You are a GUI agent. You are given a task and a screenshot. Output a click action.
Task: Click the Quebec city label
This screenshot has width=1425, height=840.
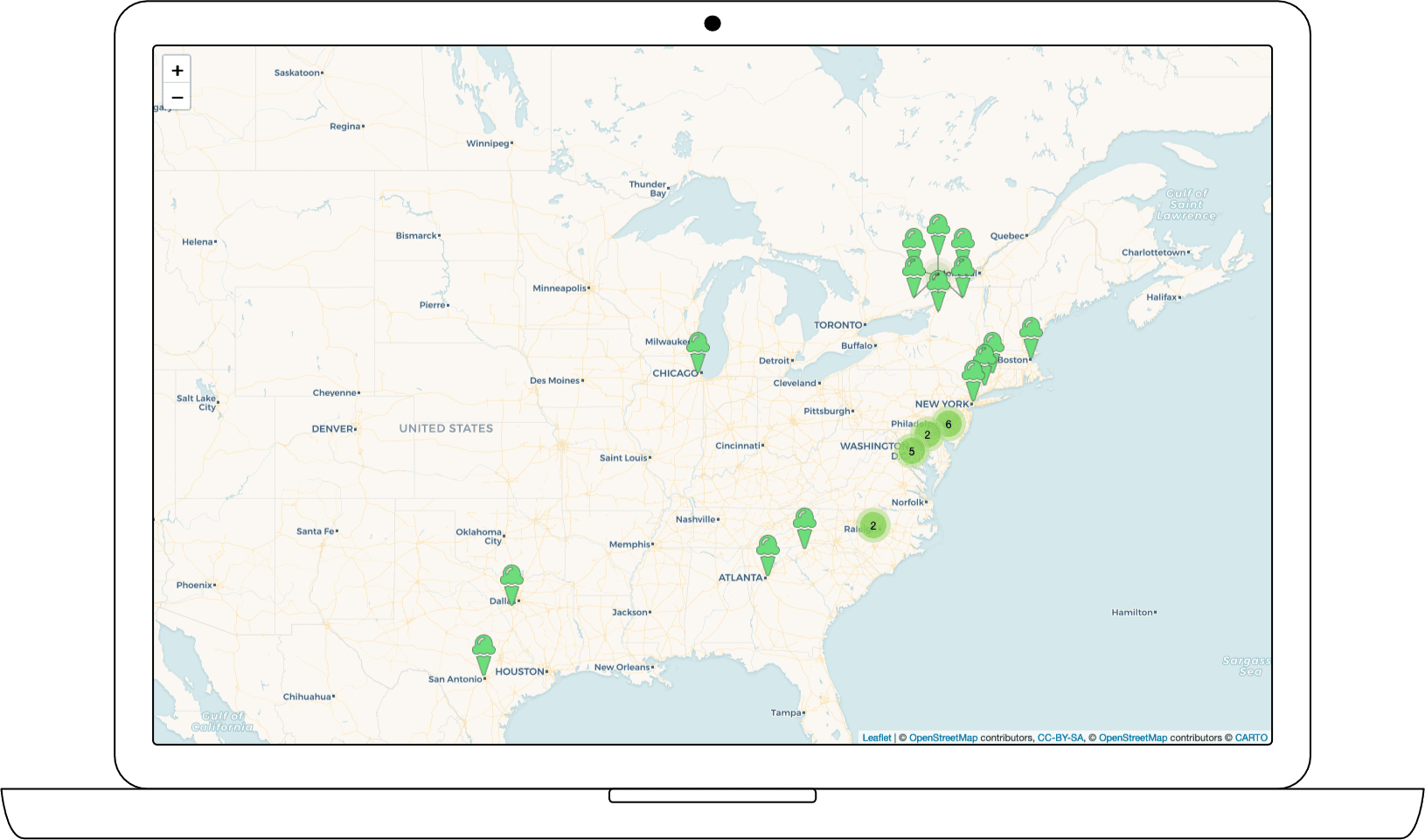point(1007,236)
